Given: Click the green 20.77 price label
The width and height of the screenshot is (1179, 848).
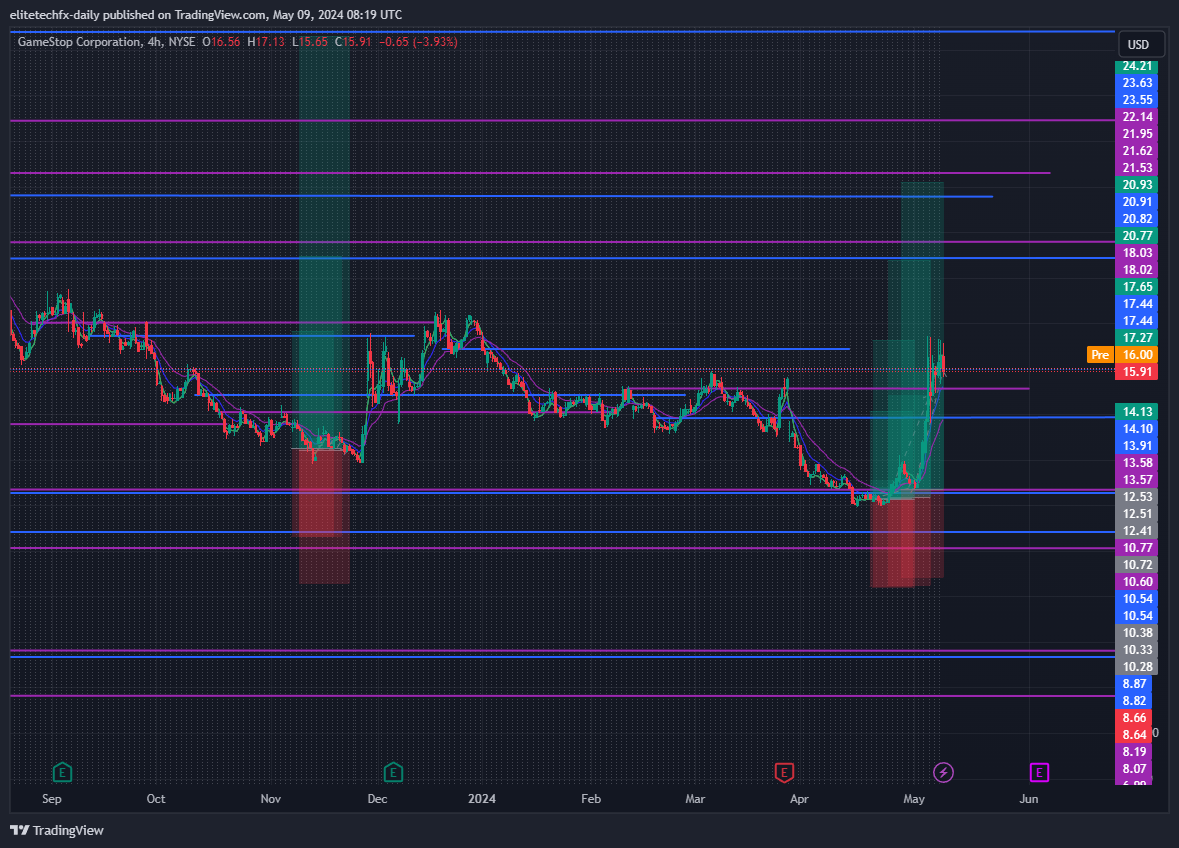Looking at the screenshot, I should 1137,235.
